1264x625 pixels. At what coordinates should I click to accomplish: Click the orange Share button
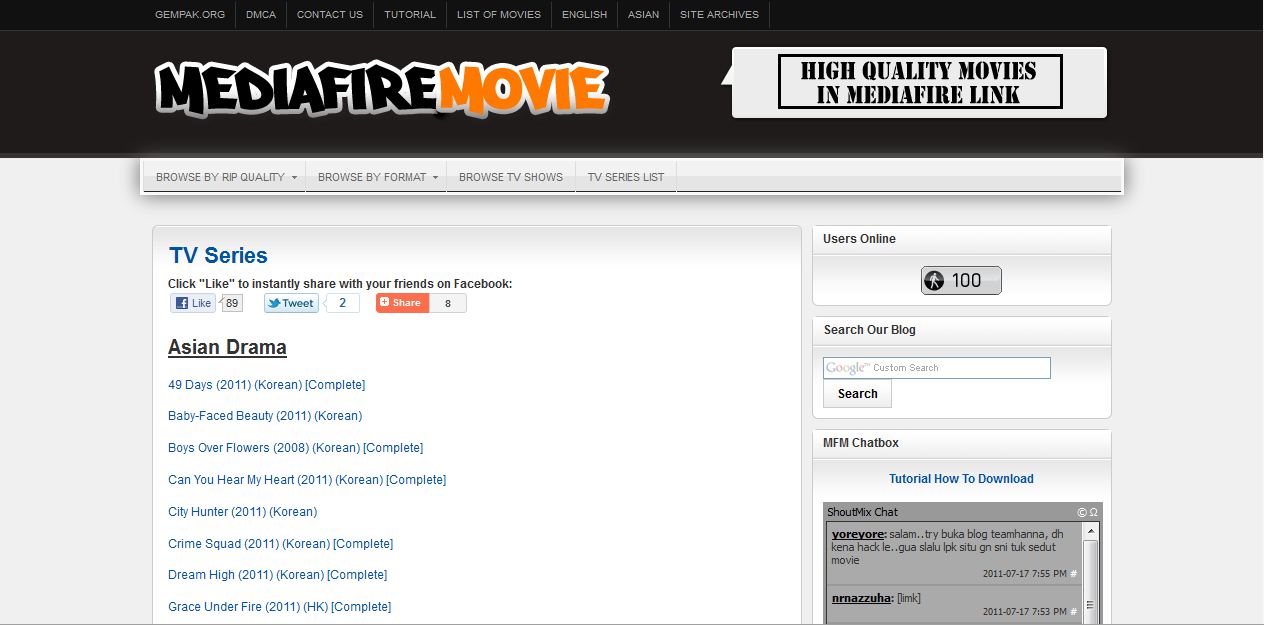pos(402,303)
